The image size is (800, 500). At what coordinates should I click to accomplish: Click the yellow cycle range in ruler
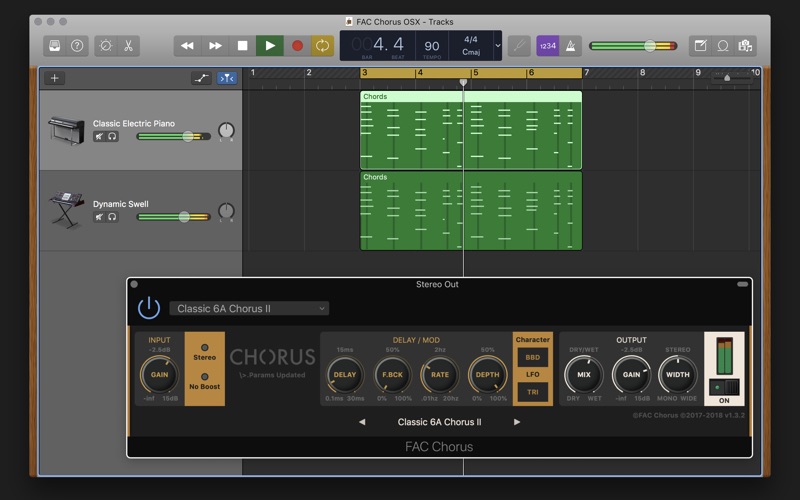[x=471, y=73]
